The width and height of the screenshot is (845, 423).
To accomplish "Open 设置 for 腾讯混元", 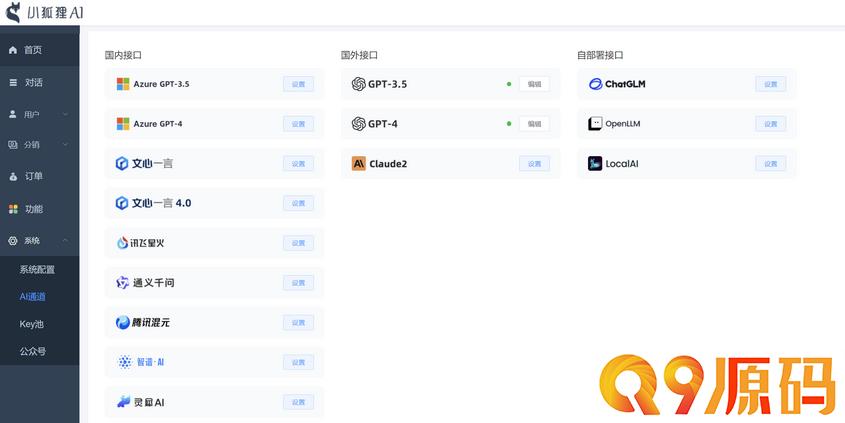I will point(299,323).
